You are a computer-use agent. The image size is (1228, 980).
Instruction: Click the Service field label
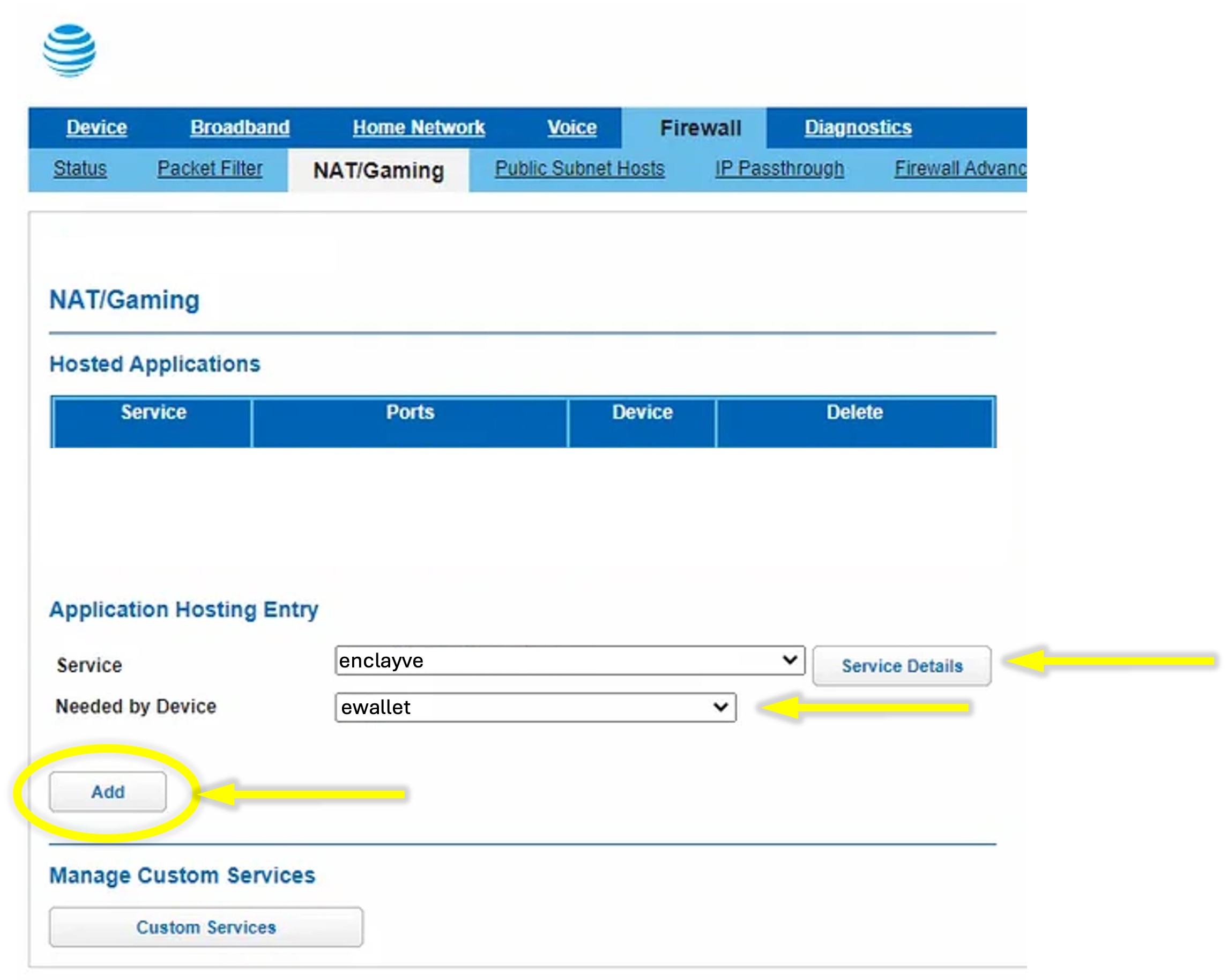(90, 665)
